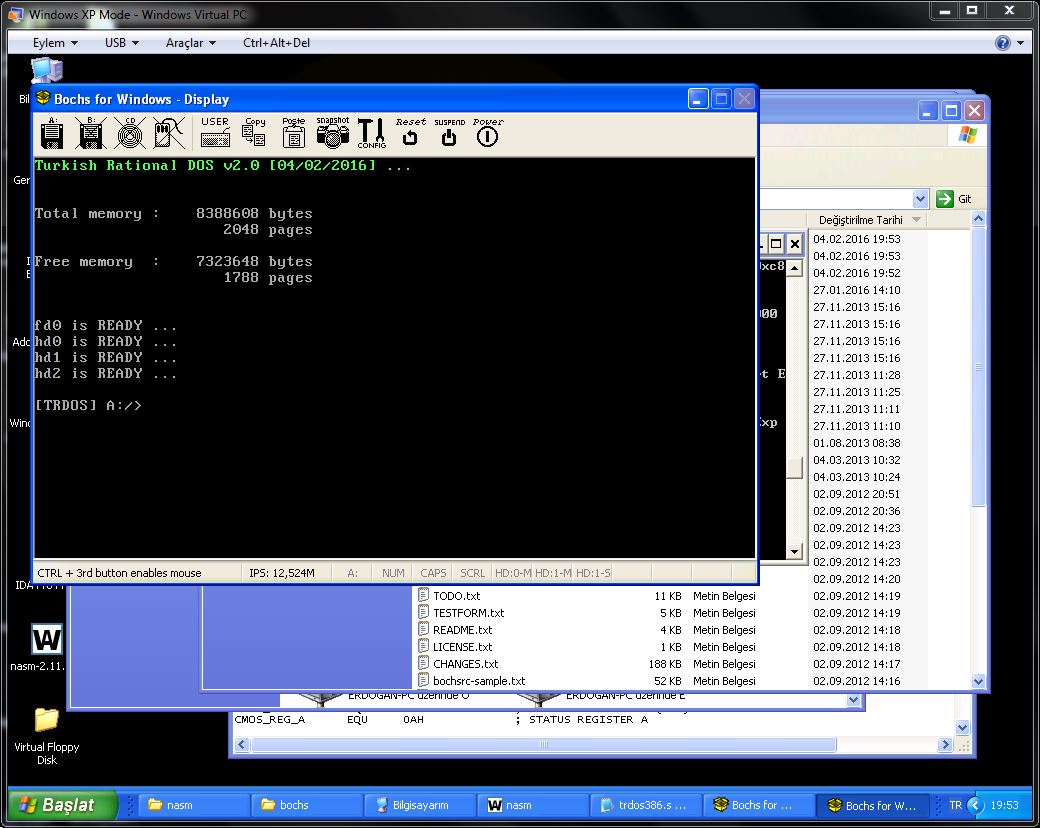The width and height of the screenshot is (1040, 828).
Task: Expand the Araçlar menu
Action: (190, 43)
